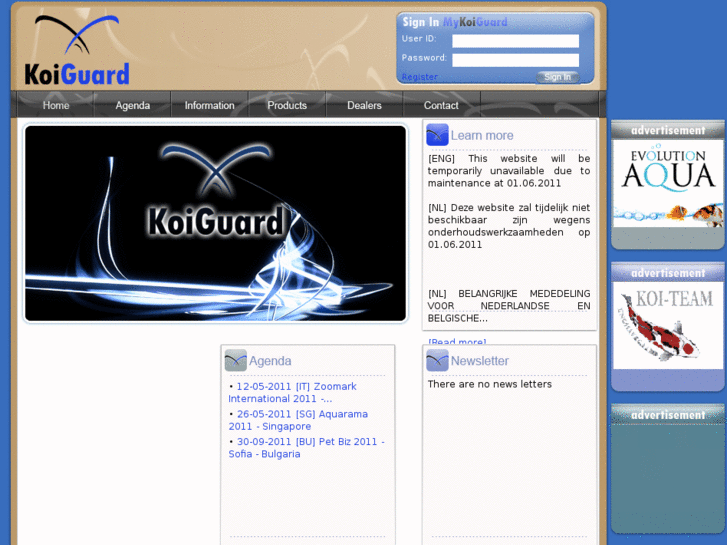
Task: Click the 'Sign In MyKoiGuard' heading
Action: [x=455, y=22]
